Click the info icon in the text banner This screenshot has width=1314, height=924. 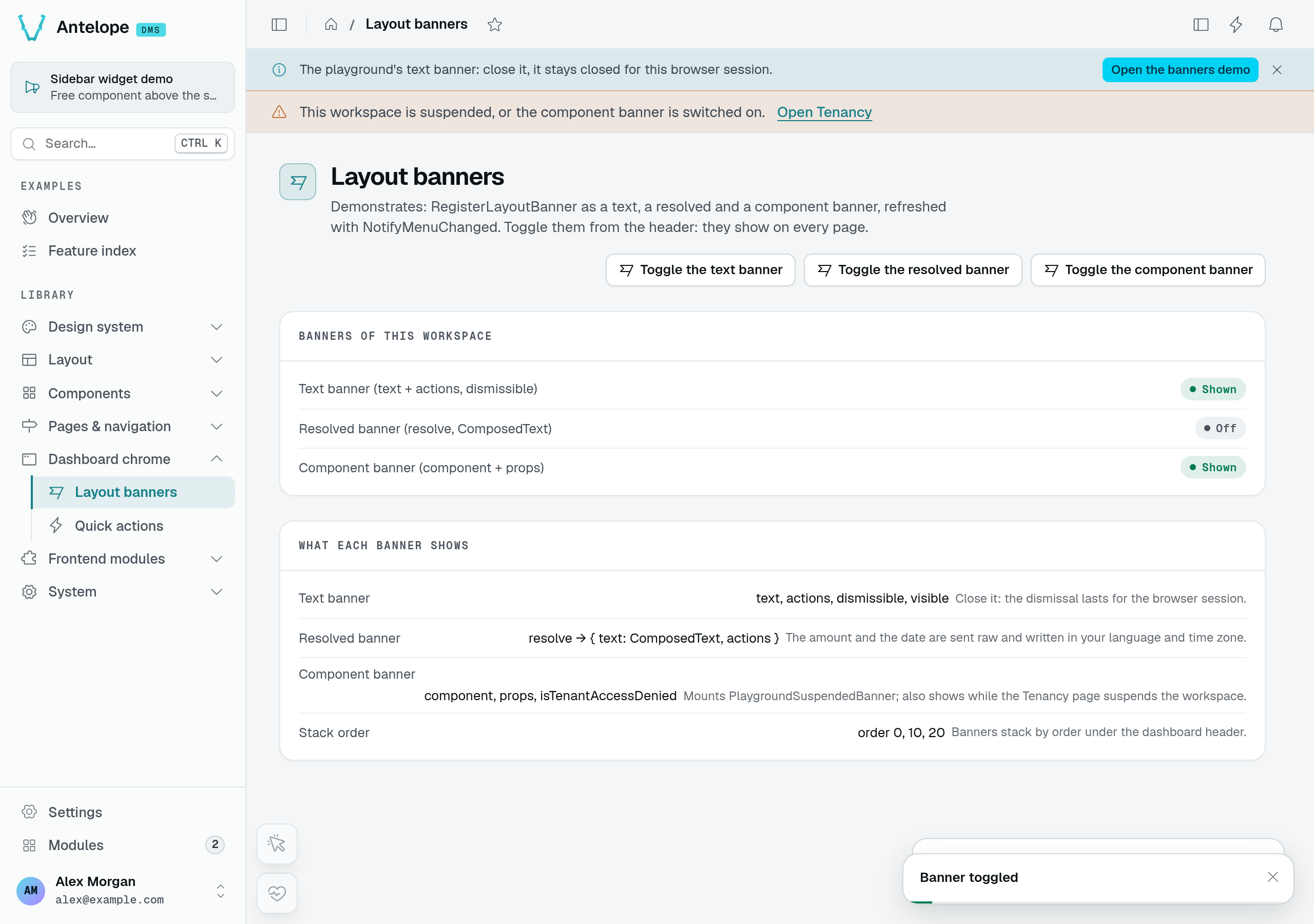click(279, 70)
